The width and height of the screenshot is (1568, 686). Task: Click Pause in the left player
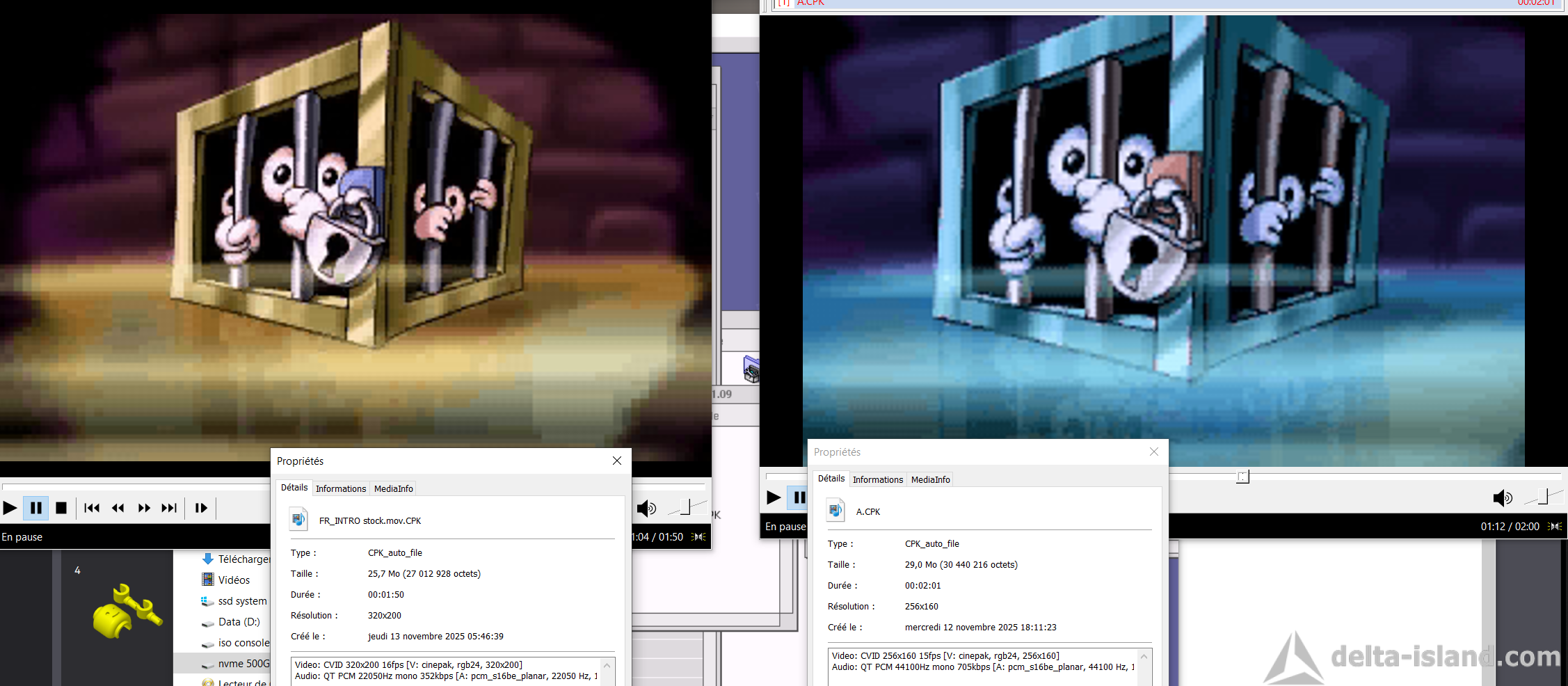tap(36, 508)
